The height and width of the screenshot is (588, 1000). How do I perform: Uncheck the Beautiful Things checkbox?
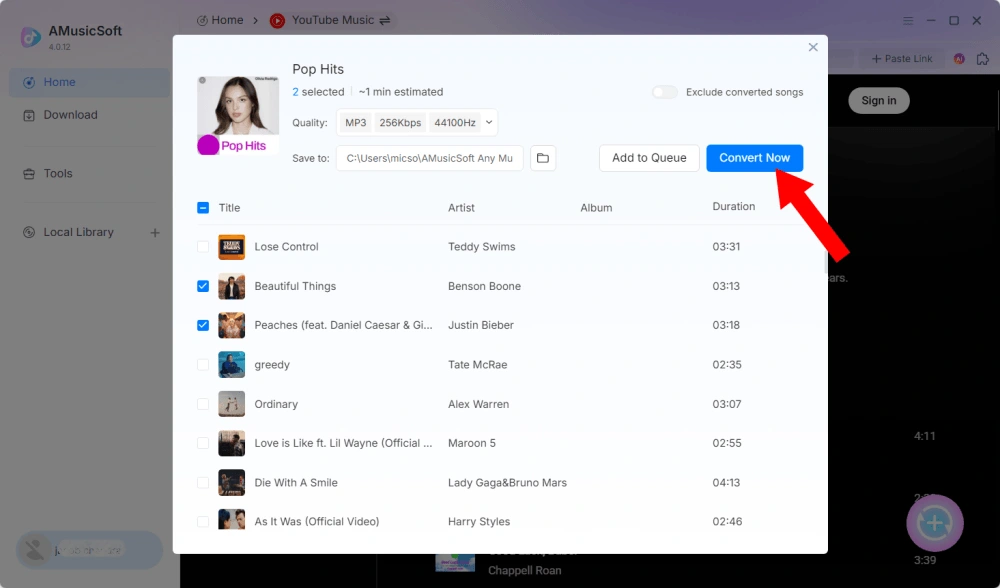[x=203, y=286]
